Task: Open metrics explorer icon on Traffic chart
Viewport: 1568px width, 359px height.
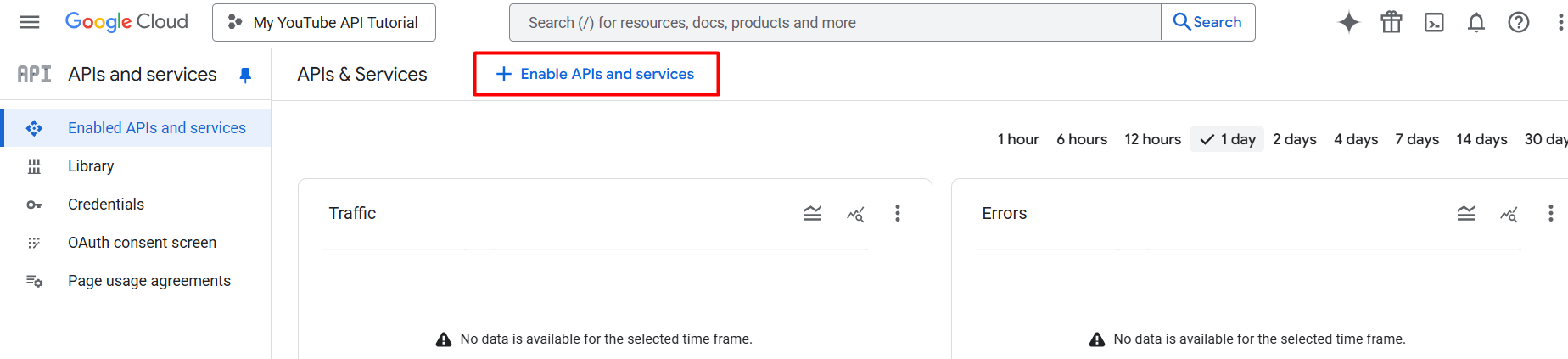Action: [855, 214]
